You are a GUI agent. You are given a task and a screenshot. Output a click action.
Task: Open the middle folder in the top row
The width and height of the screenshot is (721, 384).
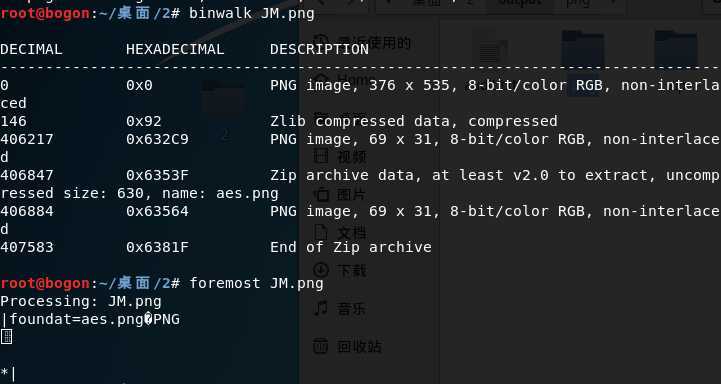pos(583,47)
